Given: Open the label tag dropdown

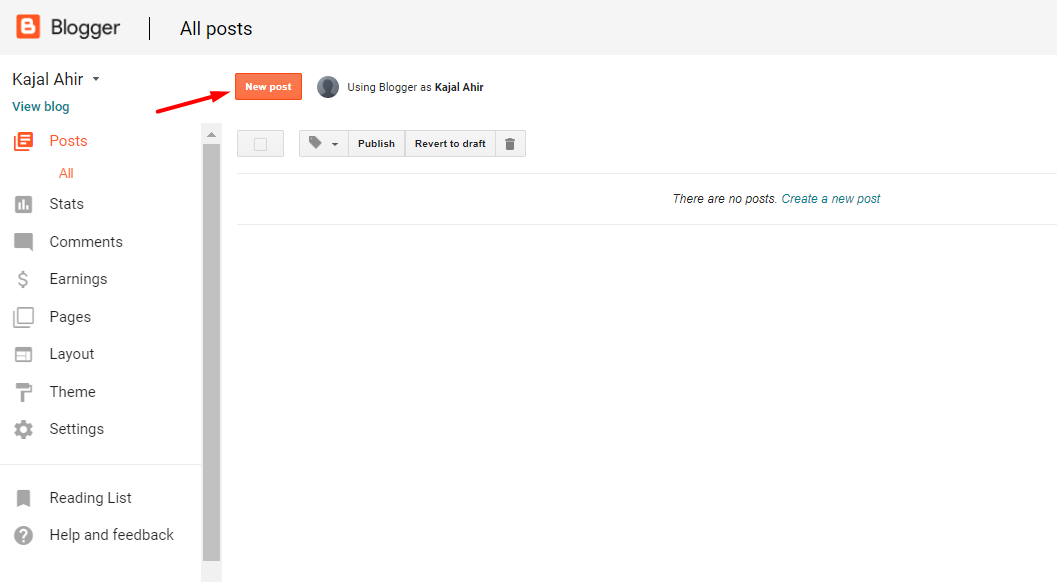Looking at the screenshot, I should 323,144.
